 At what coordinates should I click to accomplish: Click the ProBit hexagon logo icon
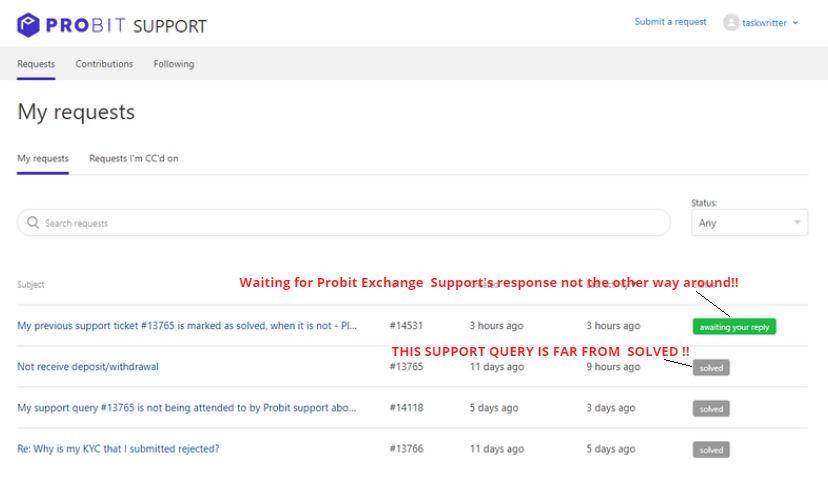tap(28, 25)
